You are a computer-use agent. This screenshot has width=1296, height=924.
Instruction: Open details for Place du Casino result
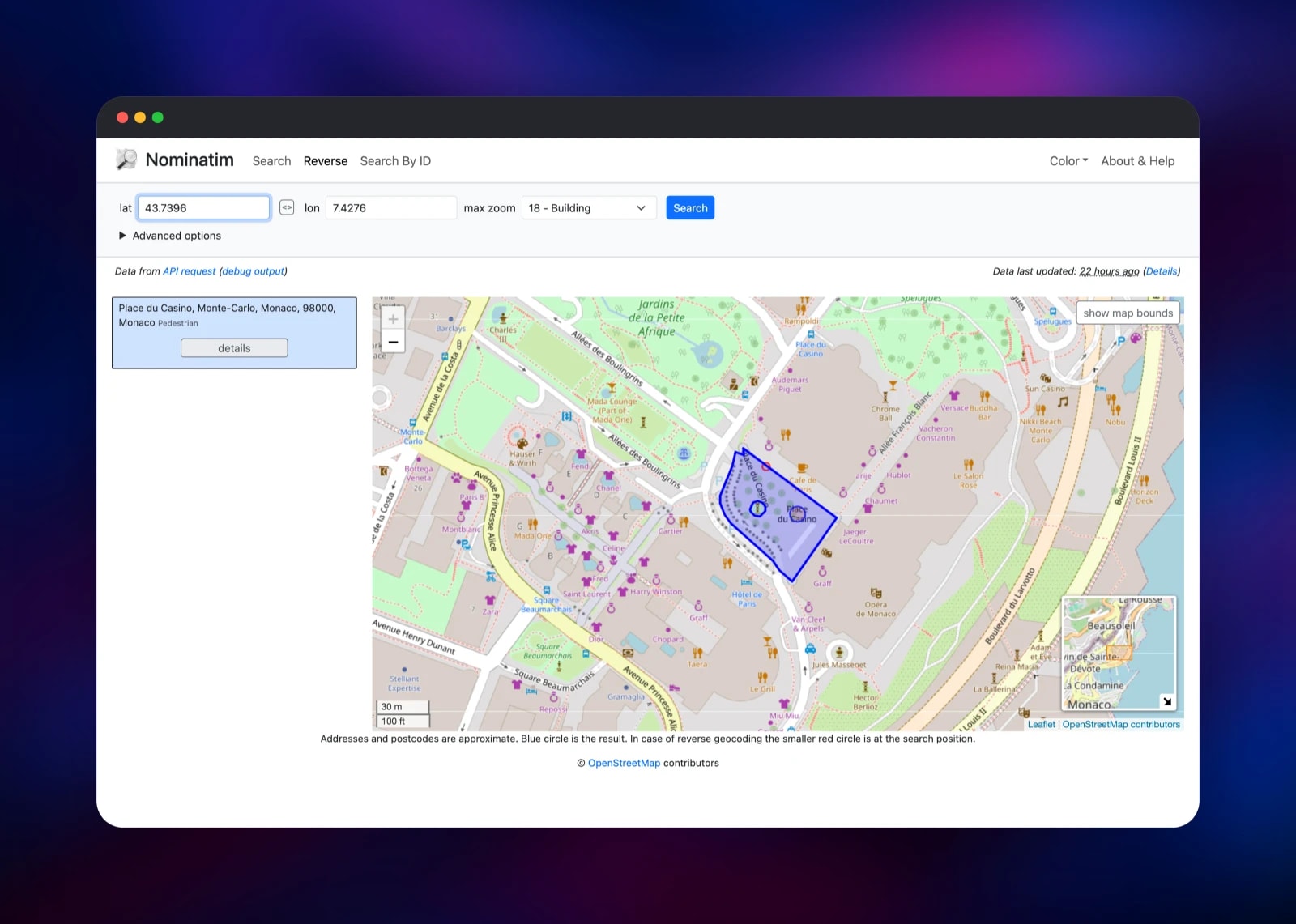234,348
